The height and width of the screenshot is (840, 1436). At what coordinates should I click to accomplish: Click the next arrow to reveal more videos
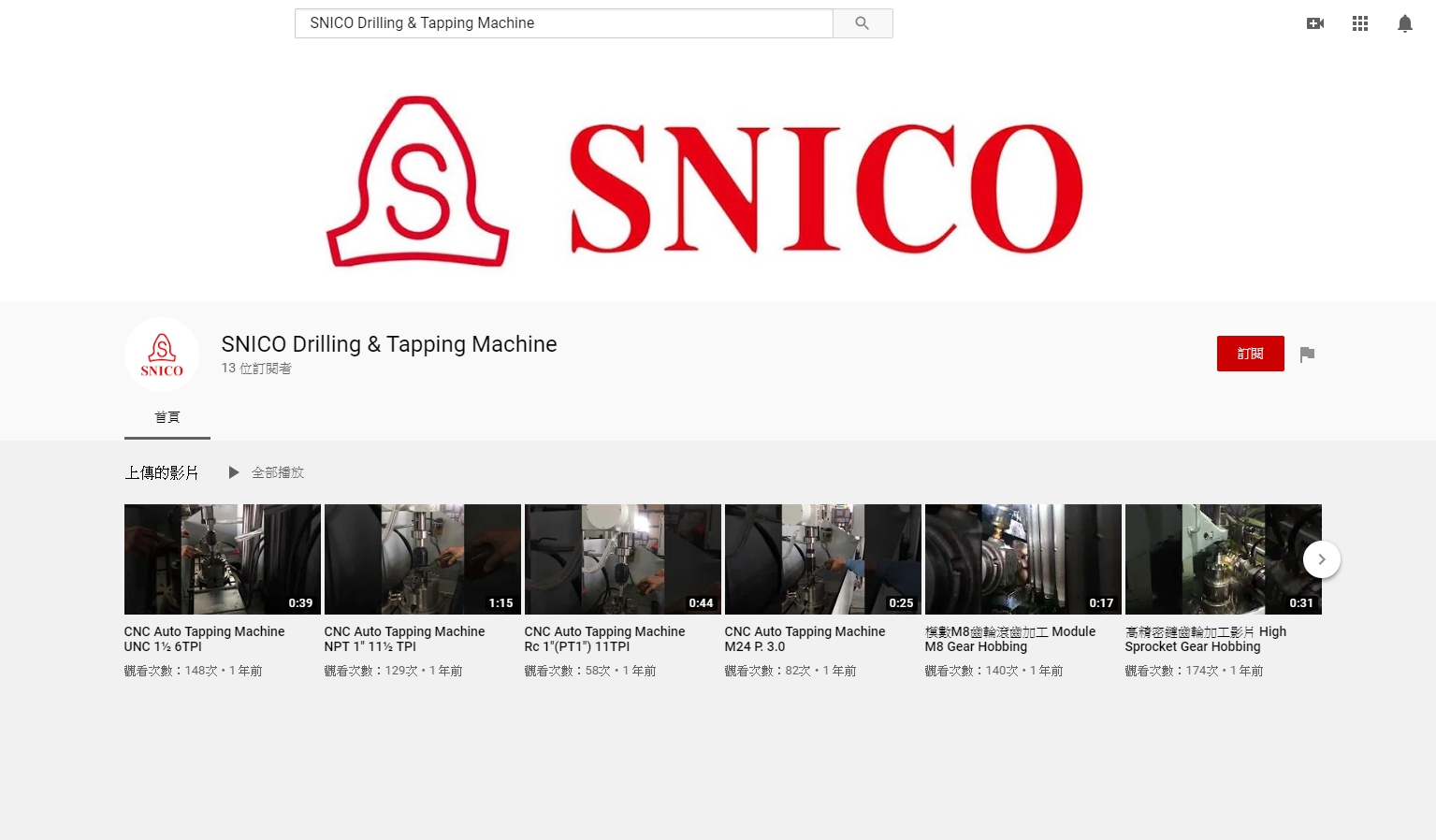[1321, 558]
